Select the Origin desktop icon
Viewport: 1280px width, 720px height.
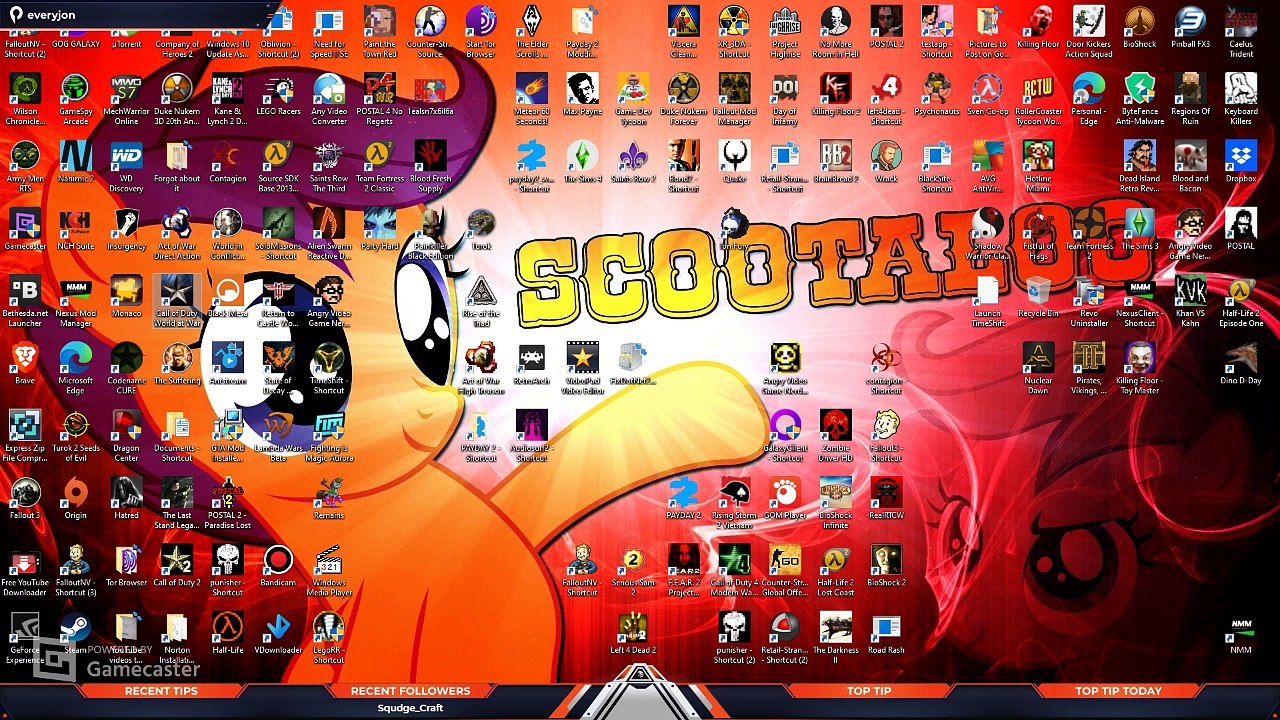(75, 499)
